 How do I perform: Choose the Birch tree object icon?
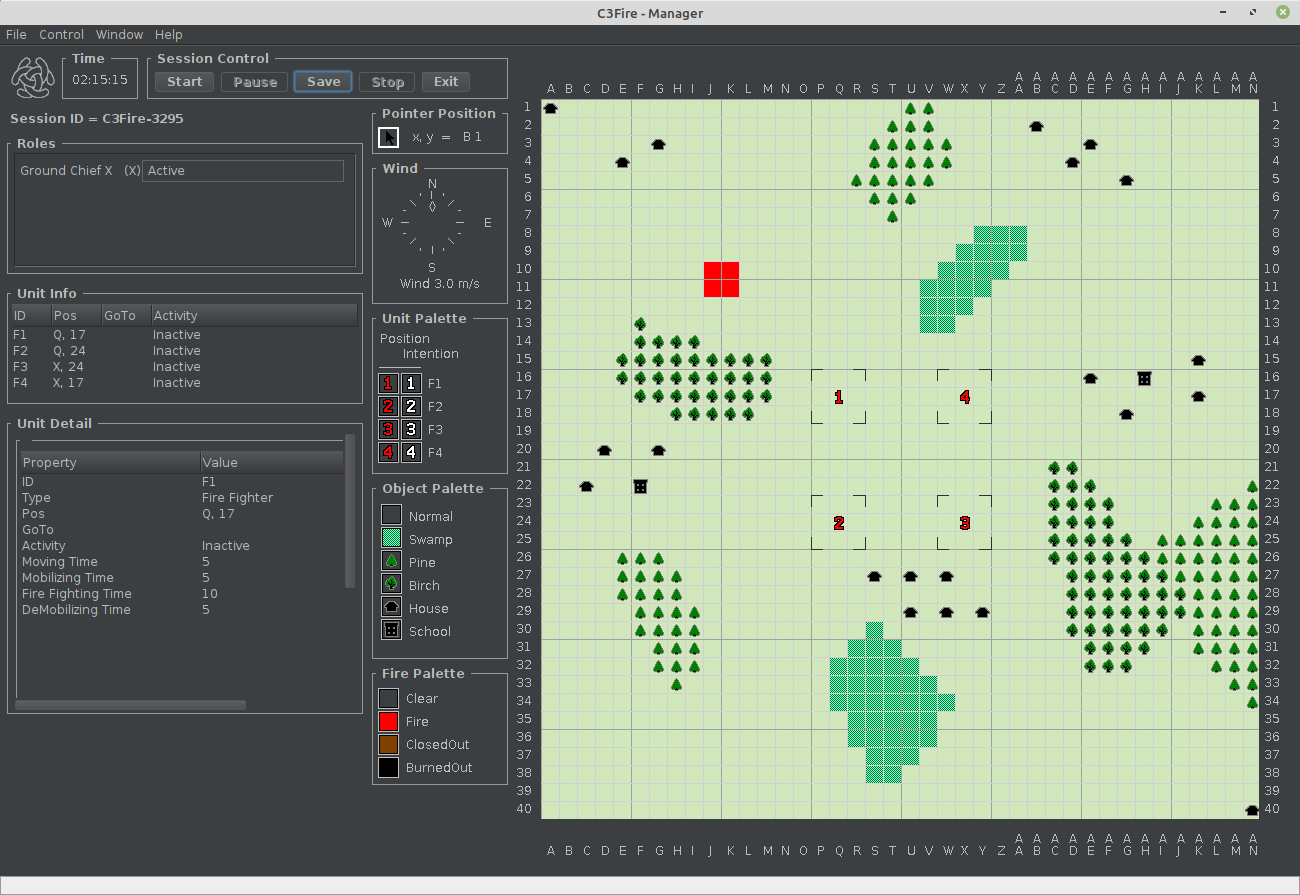coord(391,585)
